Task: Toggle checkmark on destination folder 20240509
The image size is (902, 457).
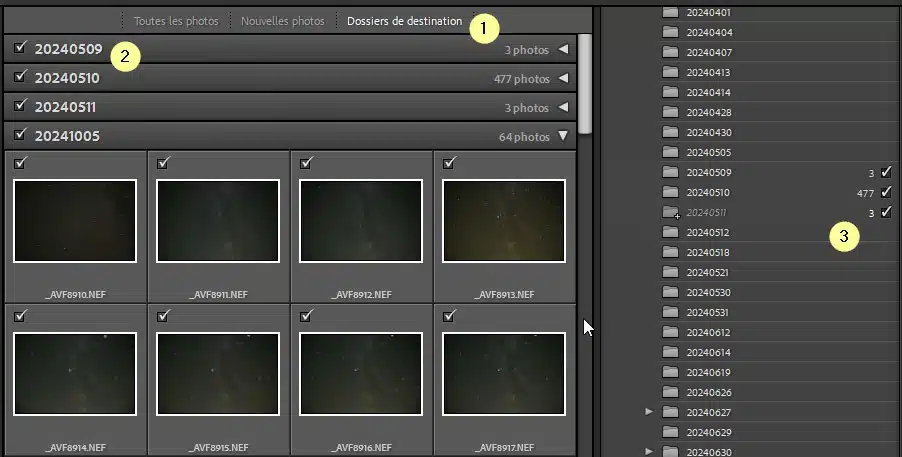Action: pyautogui.click(x=886, y=172)
